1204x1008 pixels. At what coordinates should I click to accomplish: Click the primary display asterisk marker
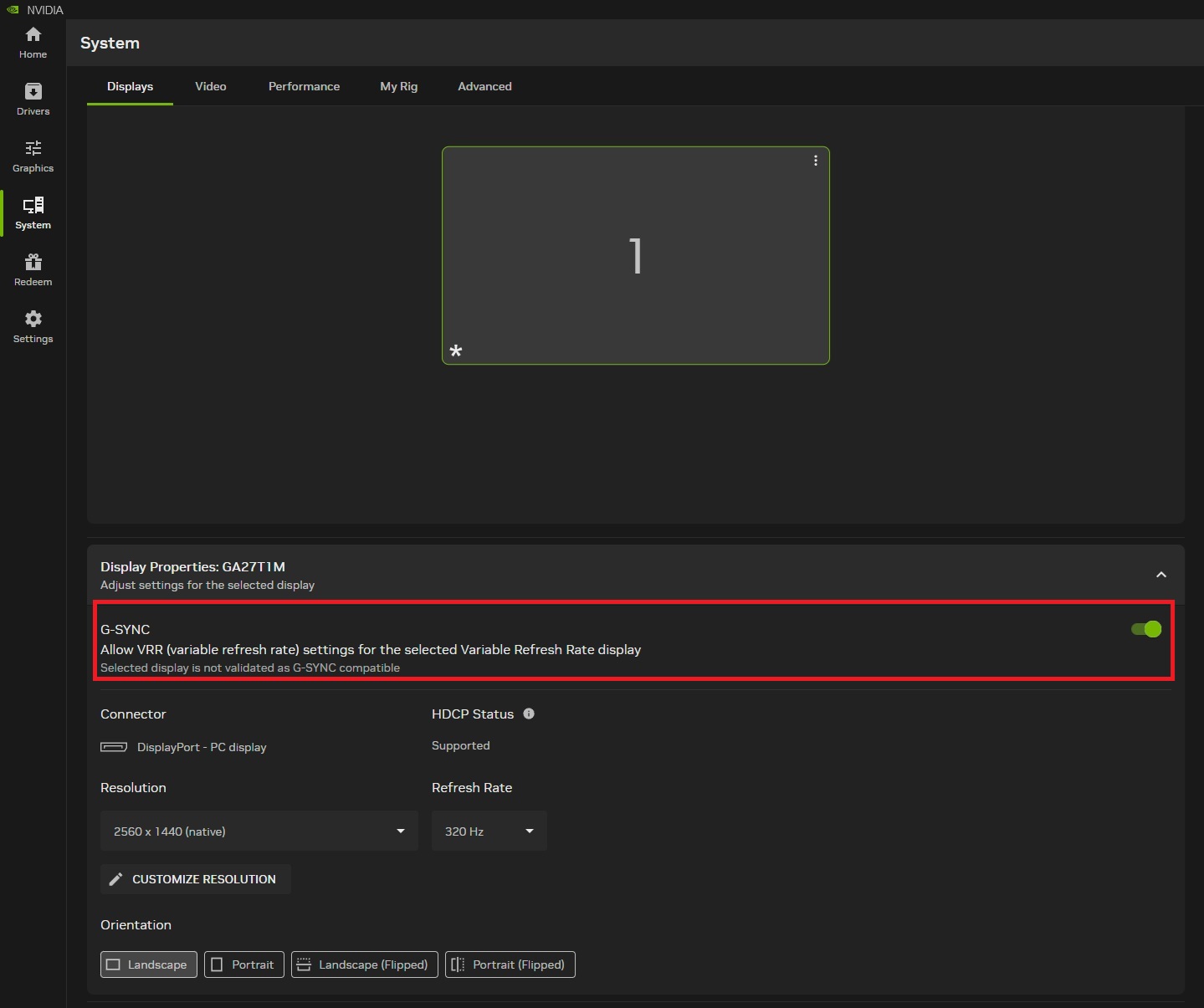[456, 350]
